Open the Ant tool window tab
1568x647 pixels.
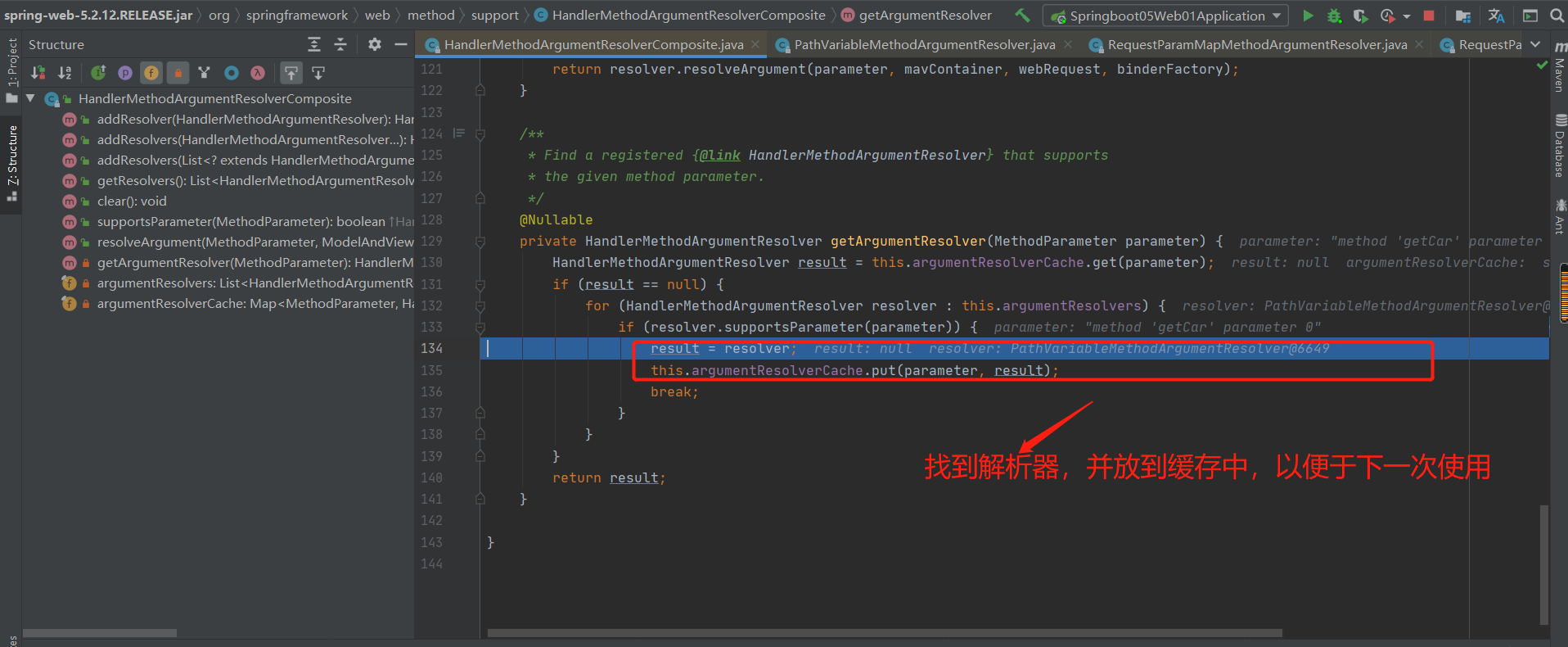click(x=1559, y=216)
